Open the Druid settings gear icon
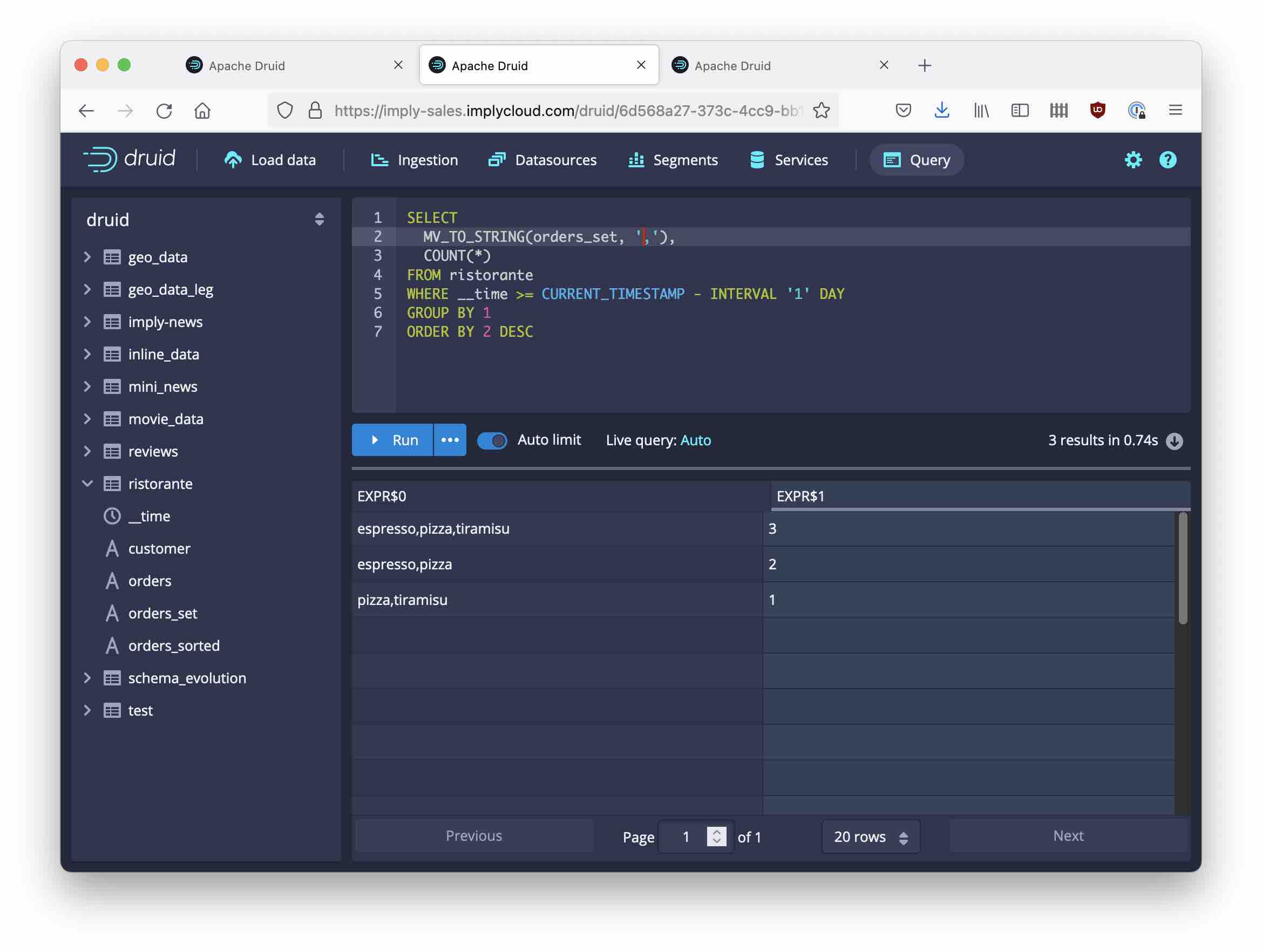The width and height of the screenshot is (1262, 952). [x=1133, y=160]
